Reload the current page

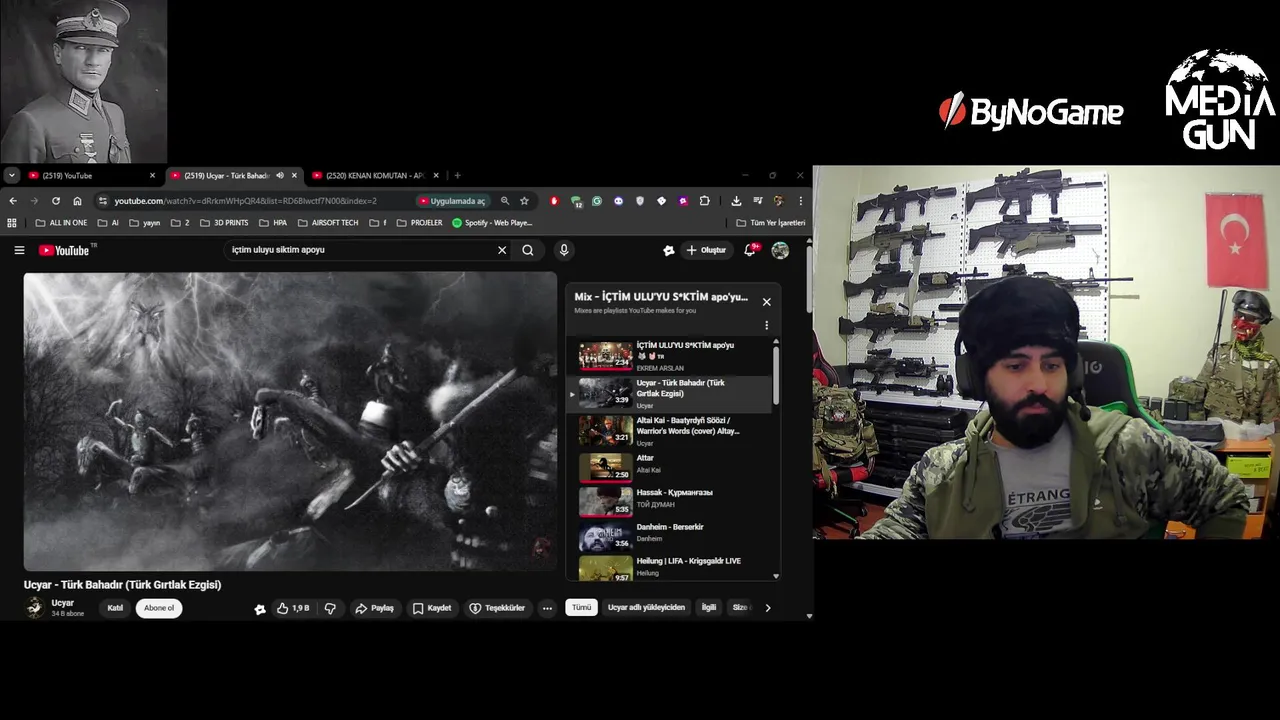coord(56,201)
